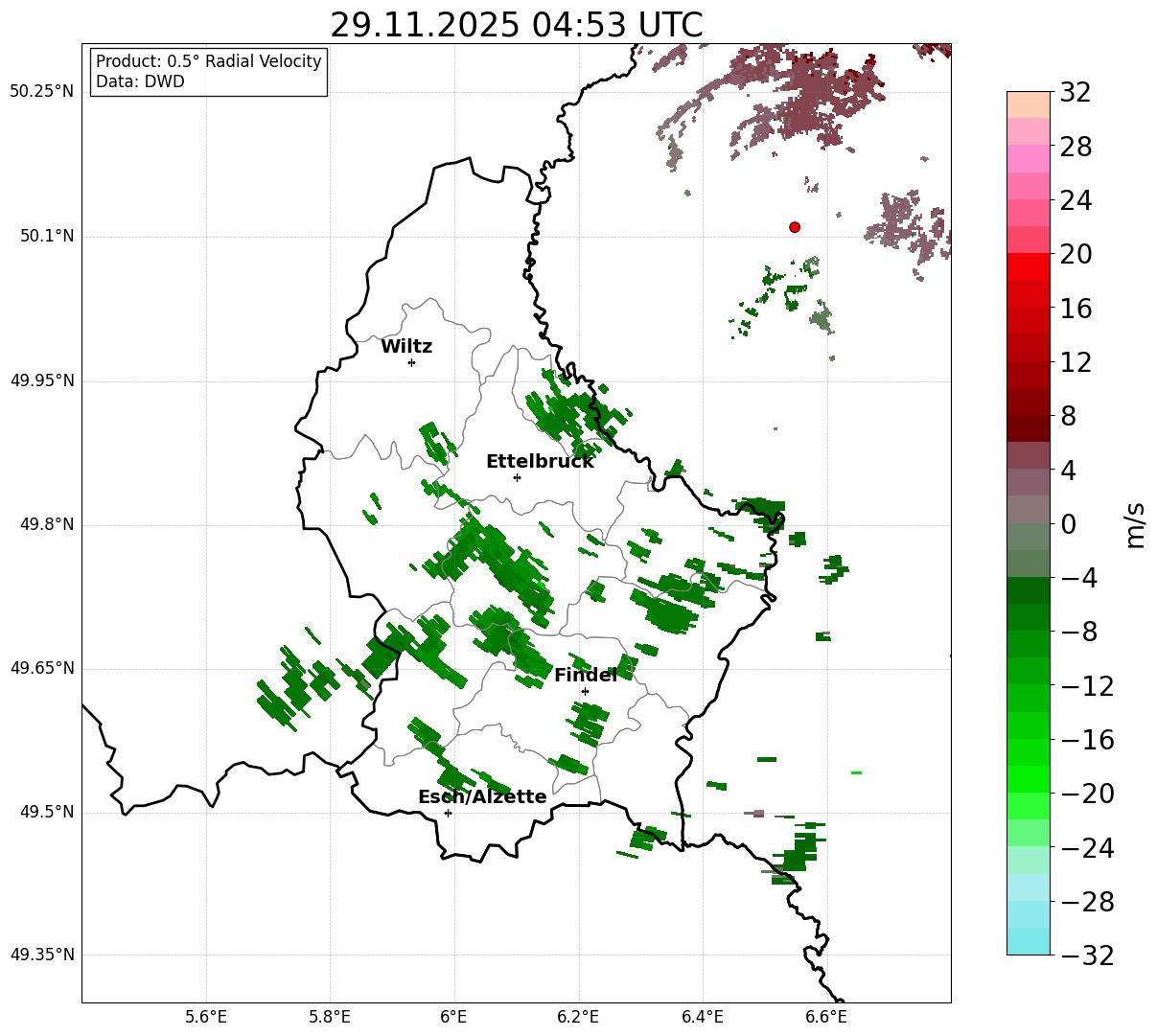Click the Findel station cross marker

(585, 691)
